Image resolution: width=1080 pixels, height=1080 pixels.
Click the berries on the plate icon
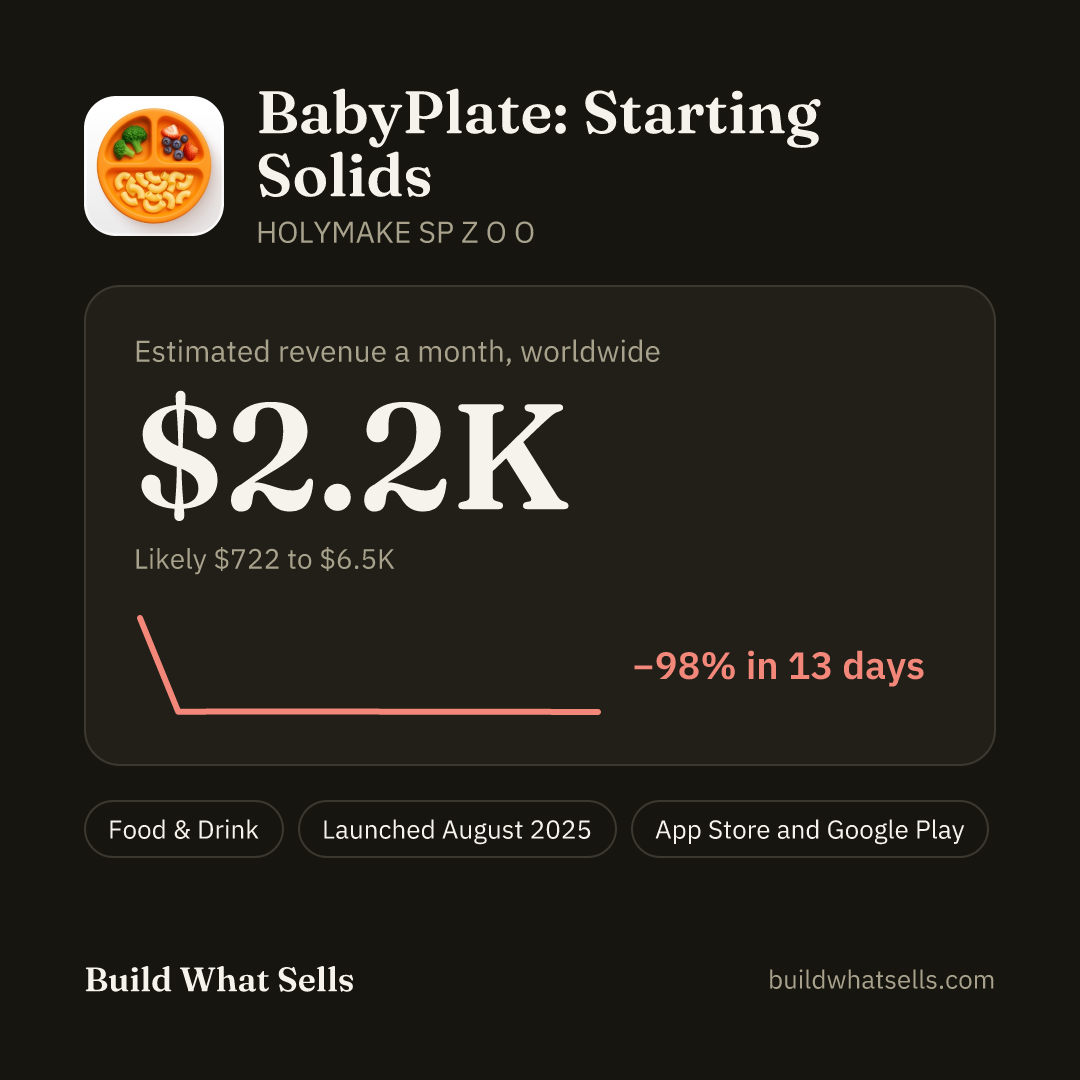(179, 141)
